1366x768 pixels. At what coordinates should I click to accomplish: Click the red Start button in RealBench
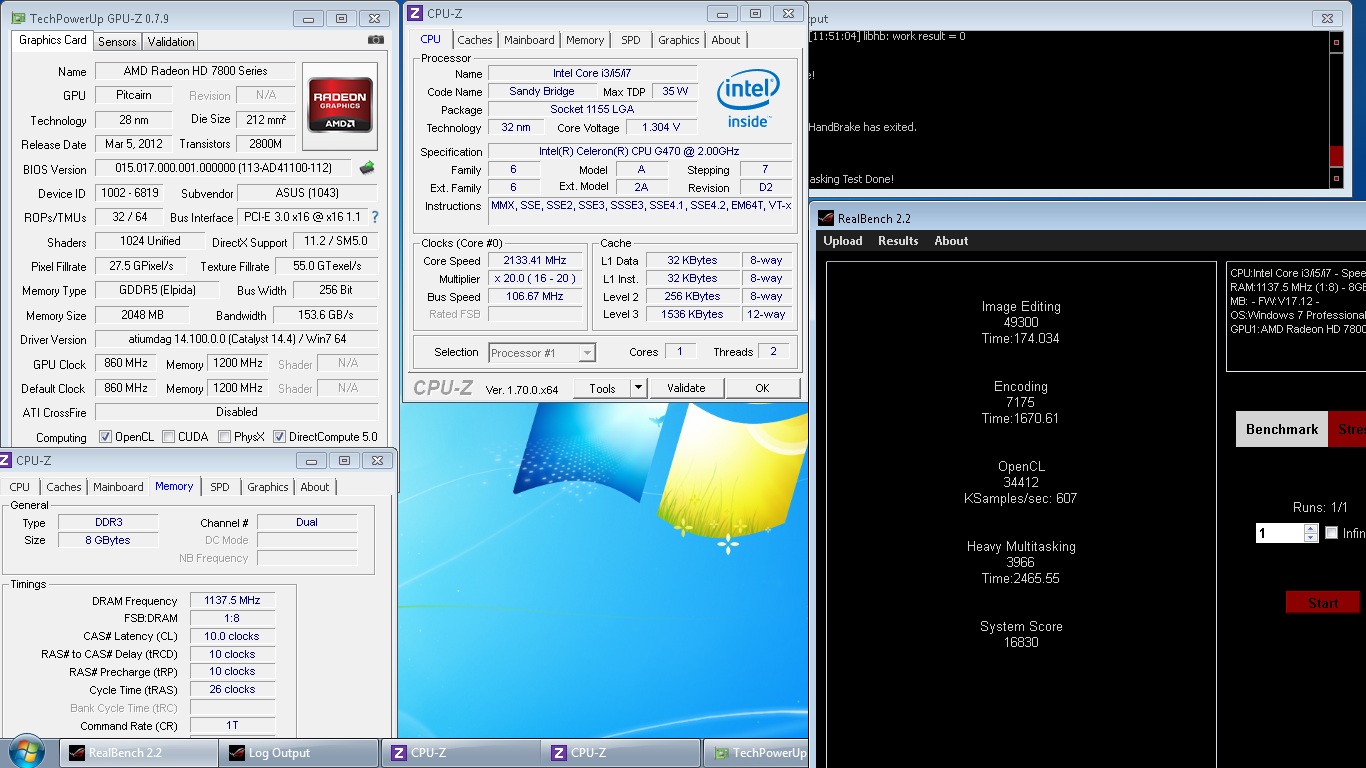click(1323, 602)
